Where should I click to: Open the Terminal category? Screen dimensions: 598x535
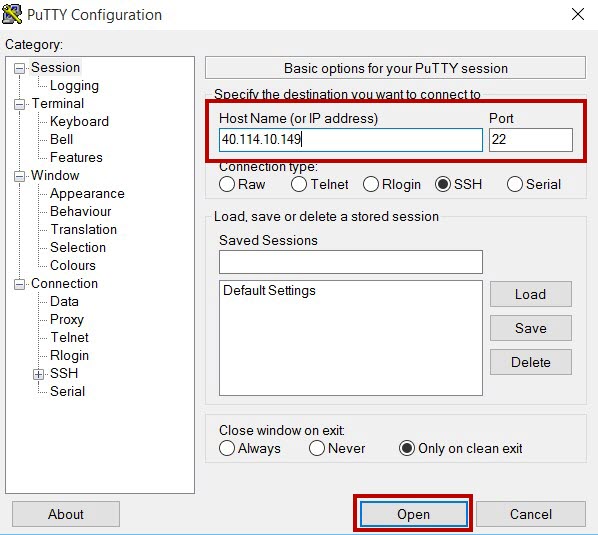(x=58, y=103)
